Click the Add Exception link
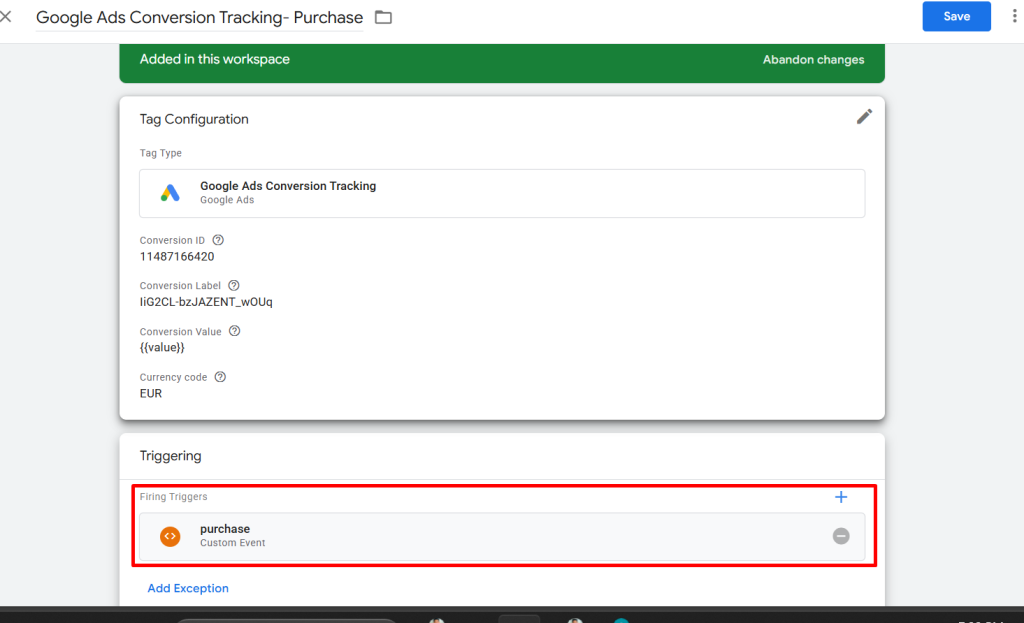The width and height of the screenshot is (1024, 623). 188,588
